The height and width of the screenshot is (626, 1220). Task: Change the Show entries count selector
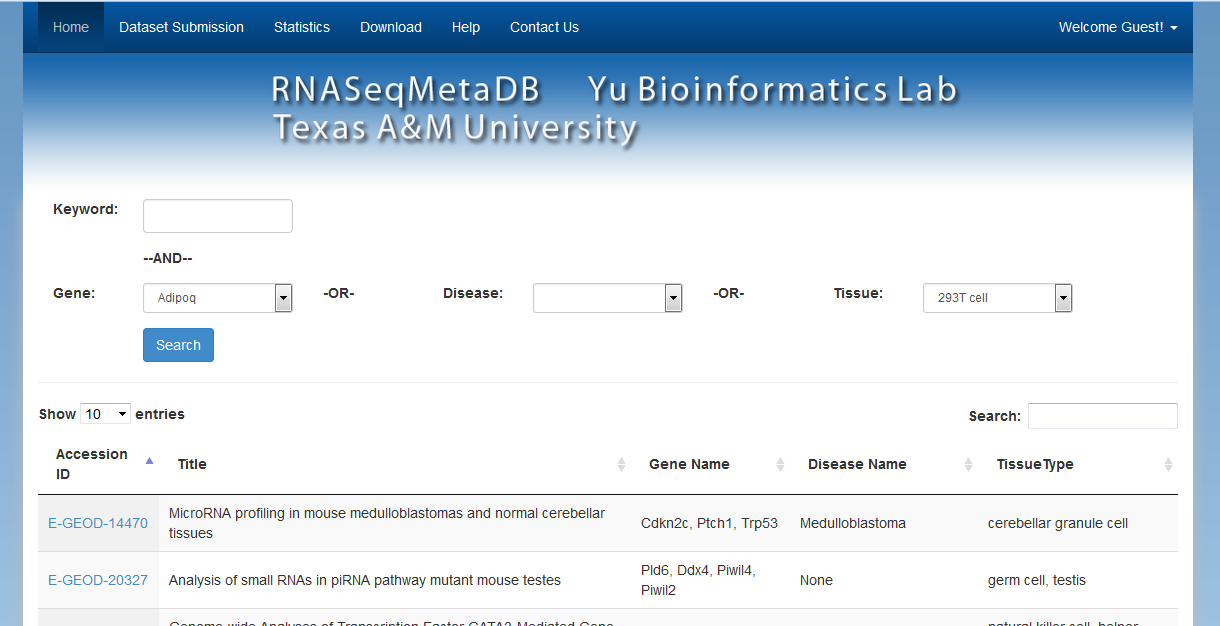point(106,414)
